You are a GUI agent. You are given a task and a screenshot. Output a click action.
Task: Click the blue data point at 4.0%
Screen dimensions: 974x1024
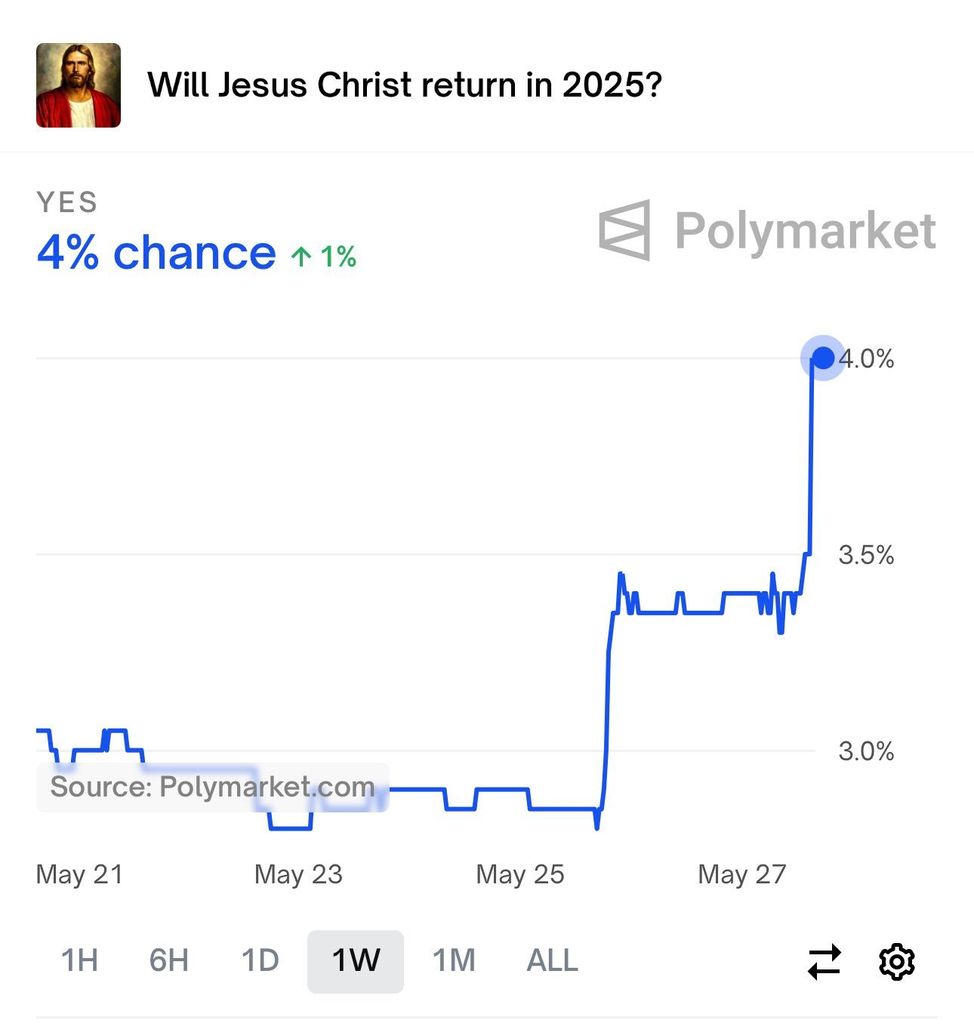point(823,358)
